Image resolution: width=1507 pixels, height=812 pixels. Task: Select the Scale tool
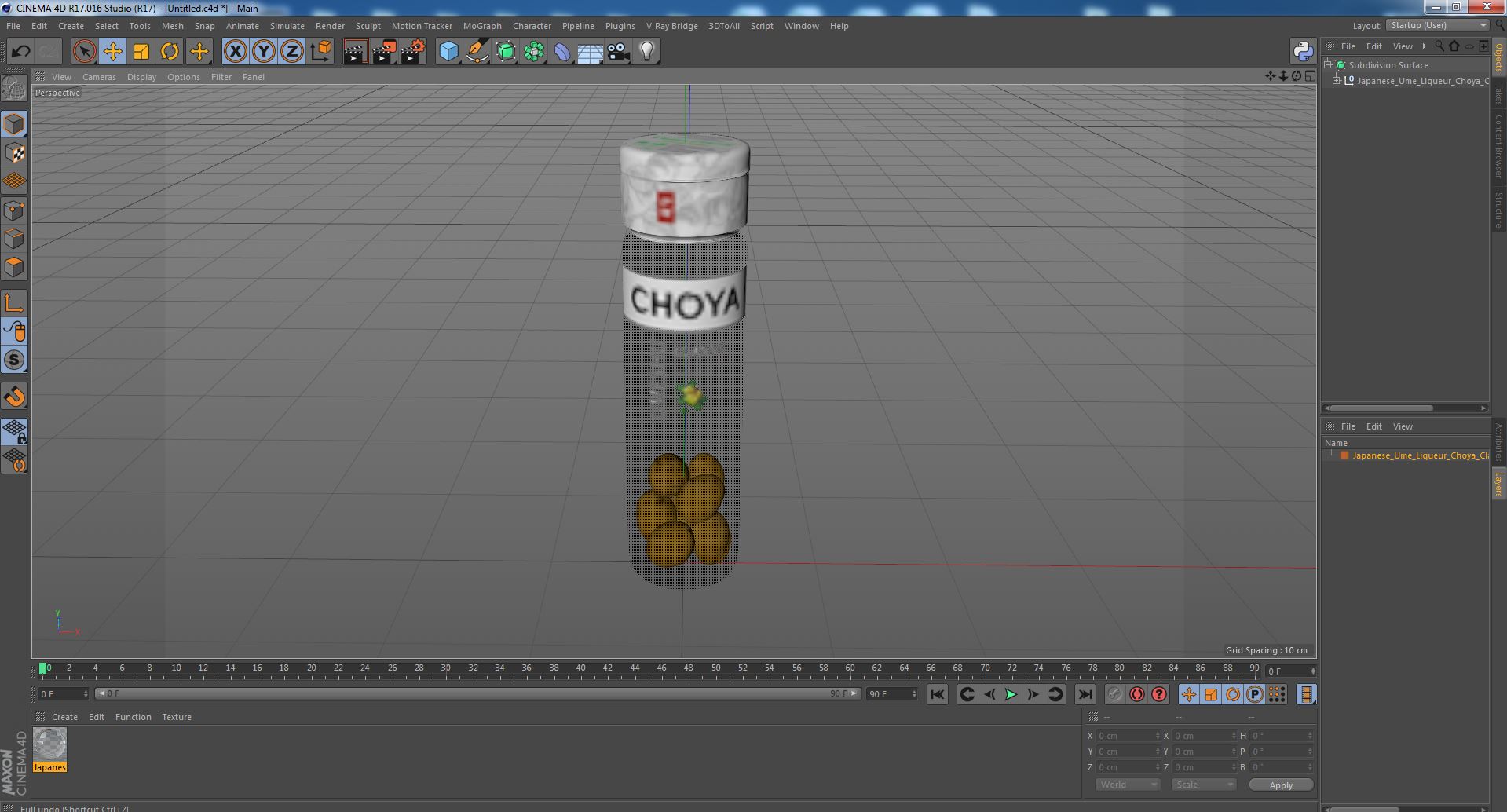point(141,52)
